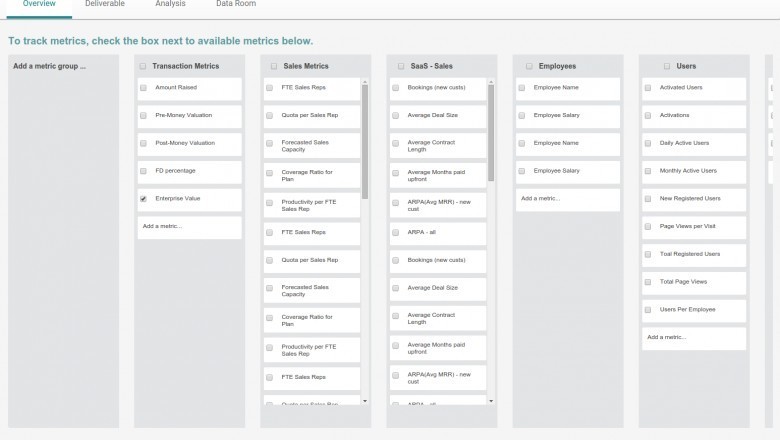Go to the Data Room tab
The height and width of the screenshot is (440, 780).
[x=236, y=4]
